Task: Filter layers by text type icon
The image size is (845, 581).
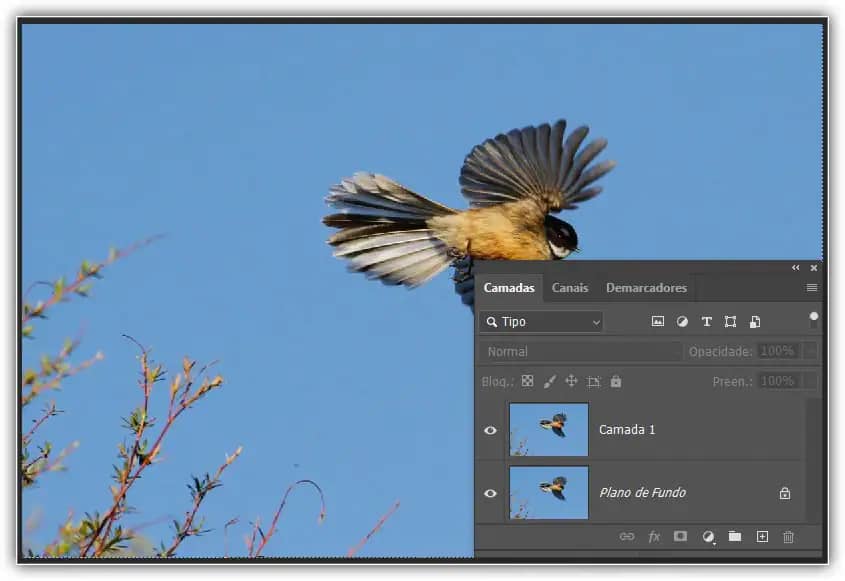Action: pyautogui.click(x=706, y=322)
